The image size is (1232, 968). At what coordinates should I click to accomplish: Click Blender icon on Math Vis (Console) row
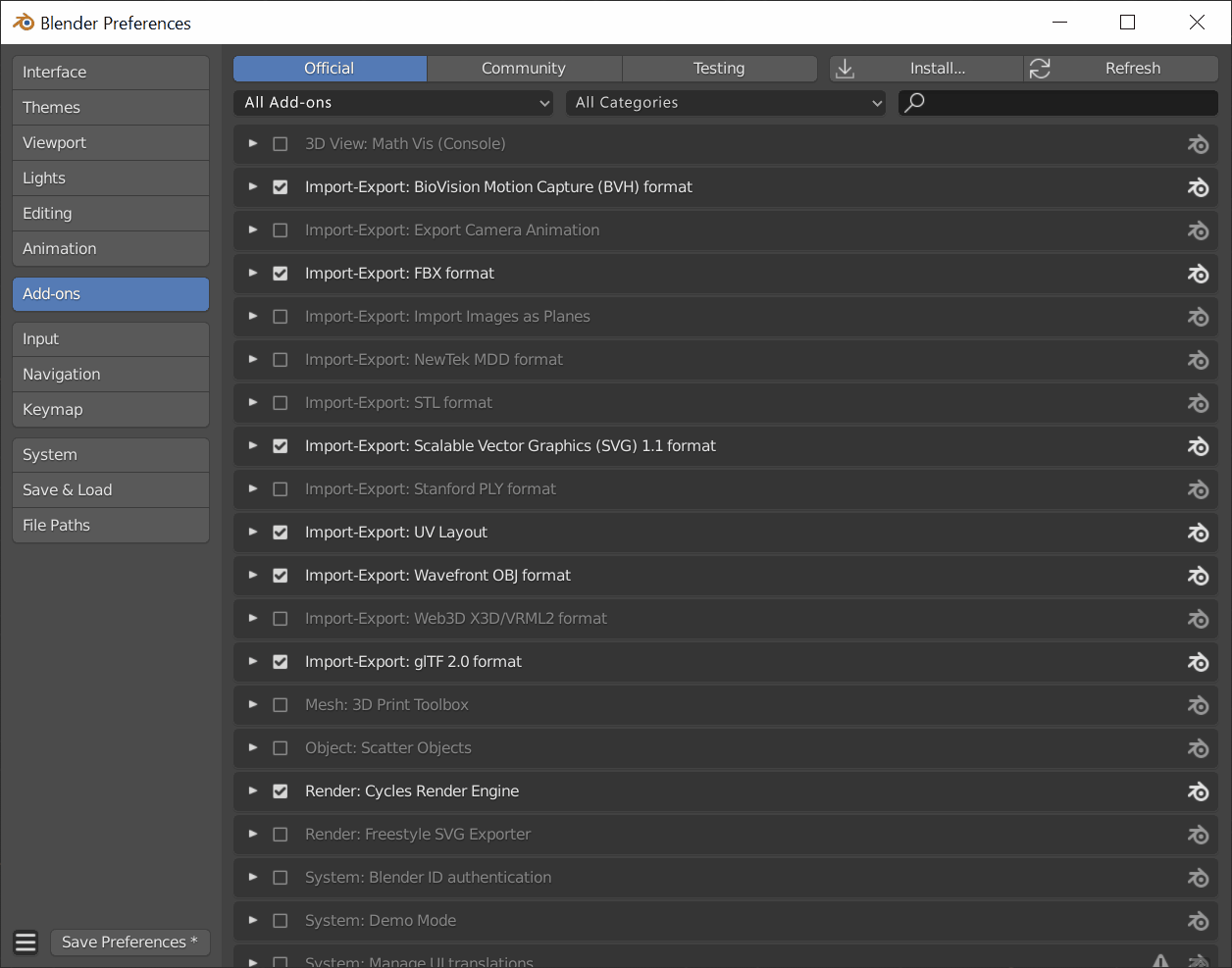[x=1198, y=144]
